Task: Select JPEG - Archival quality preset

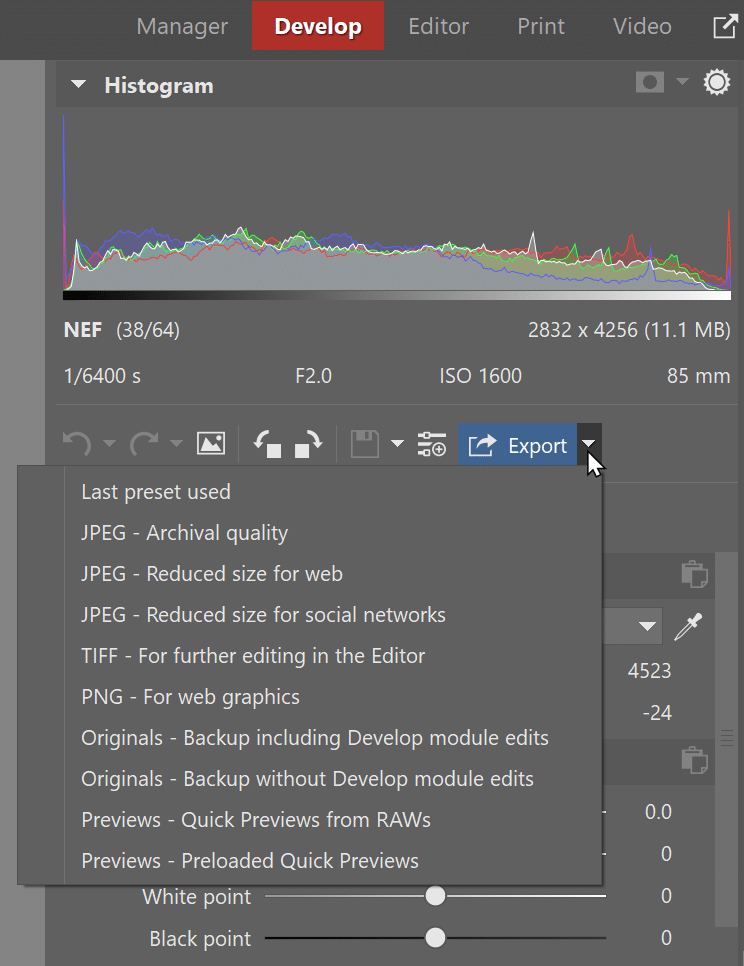Action: [184, 533]
